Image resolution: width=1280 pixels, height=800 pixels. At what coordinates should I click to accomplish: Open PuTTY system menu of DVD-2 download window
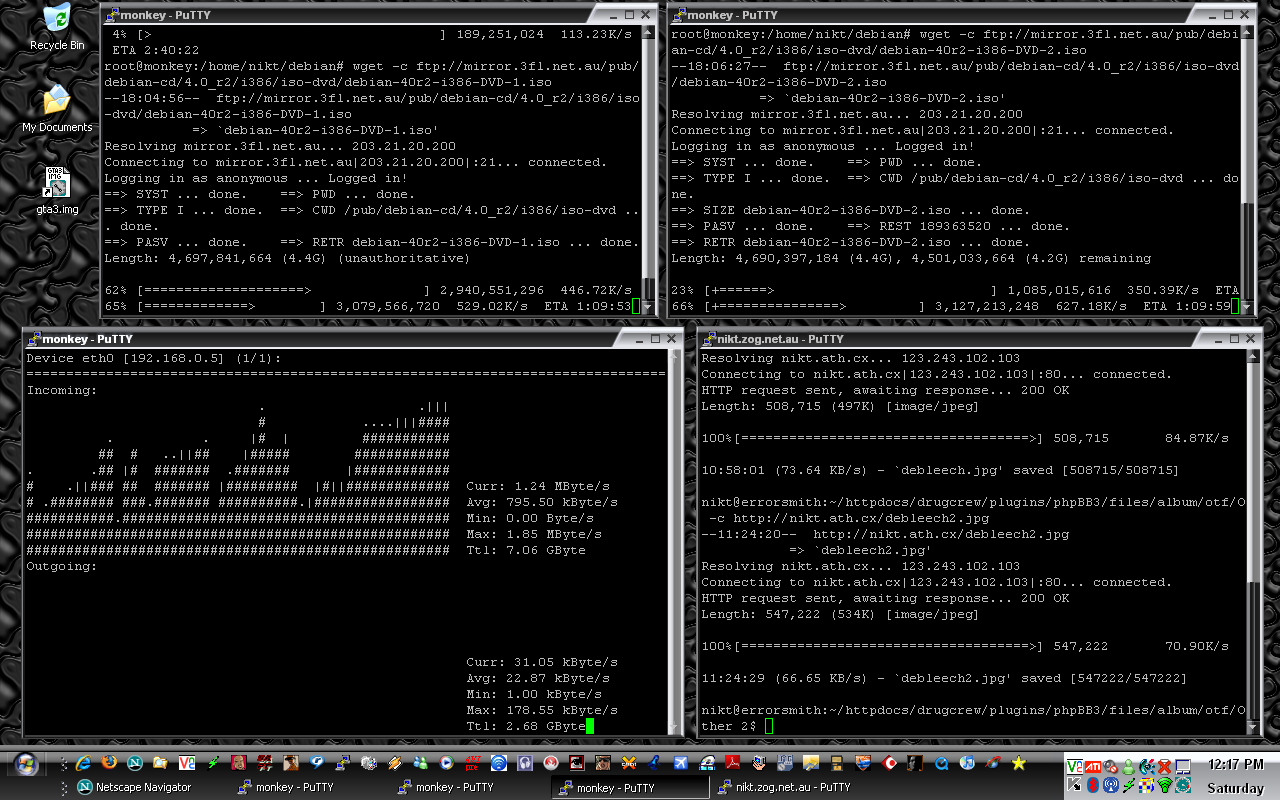680,15
